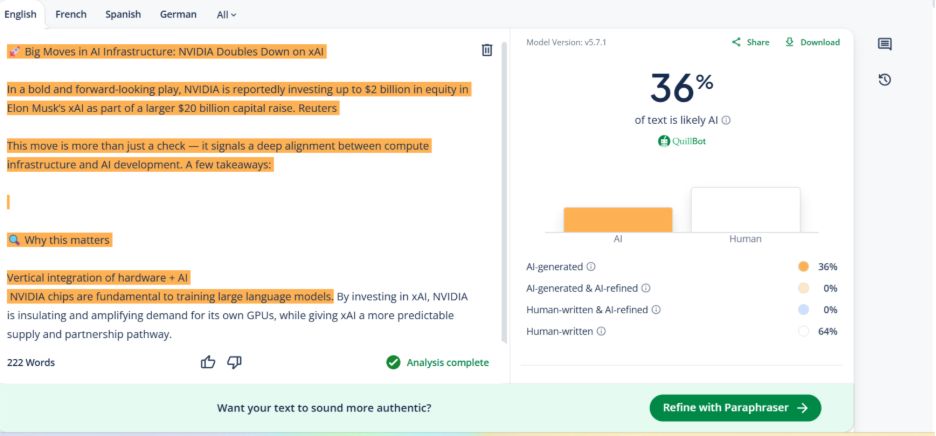Viewport: 936px width, 436px height.
Task: Select the Spanish language tab
Action: pyautogui.click(x=123, y=15)
